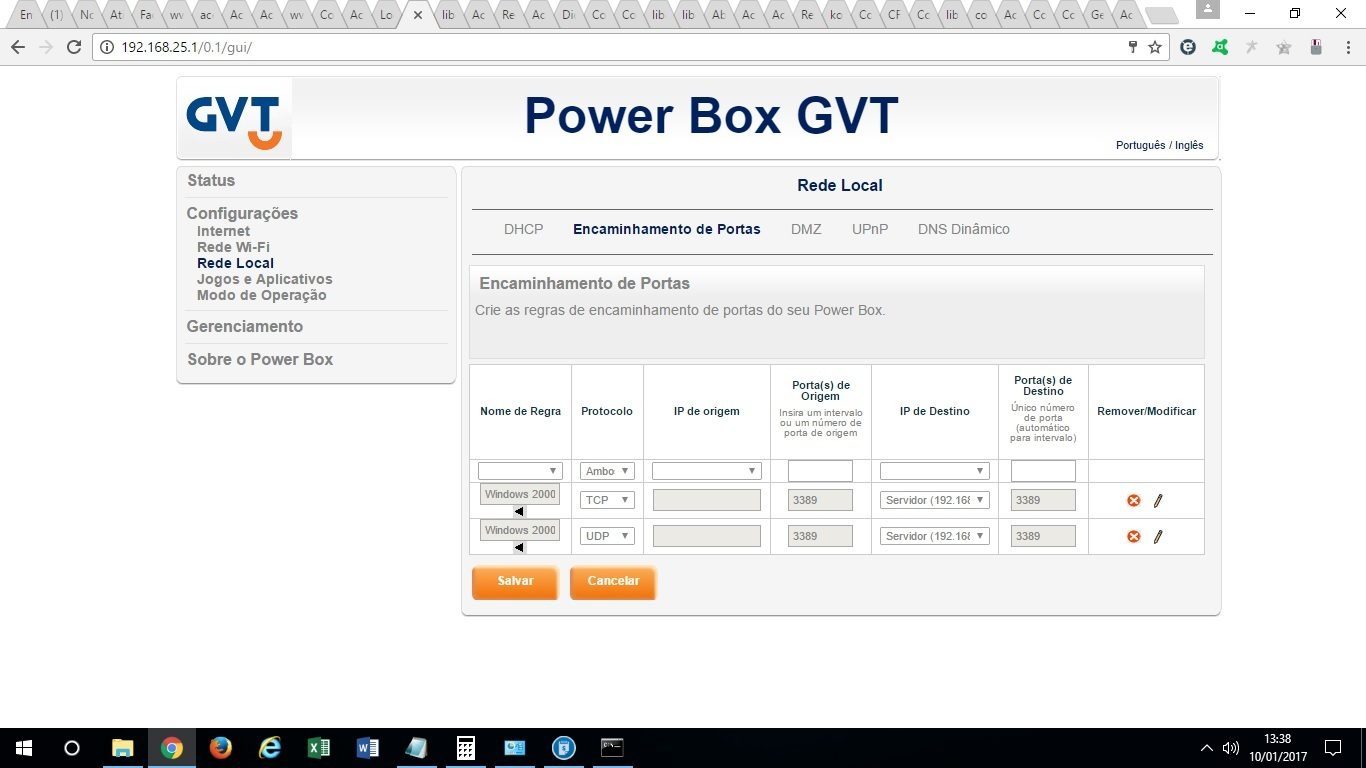Open IP de origem dropdown in new row

click(706, 471)
